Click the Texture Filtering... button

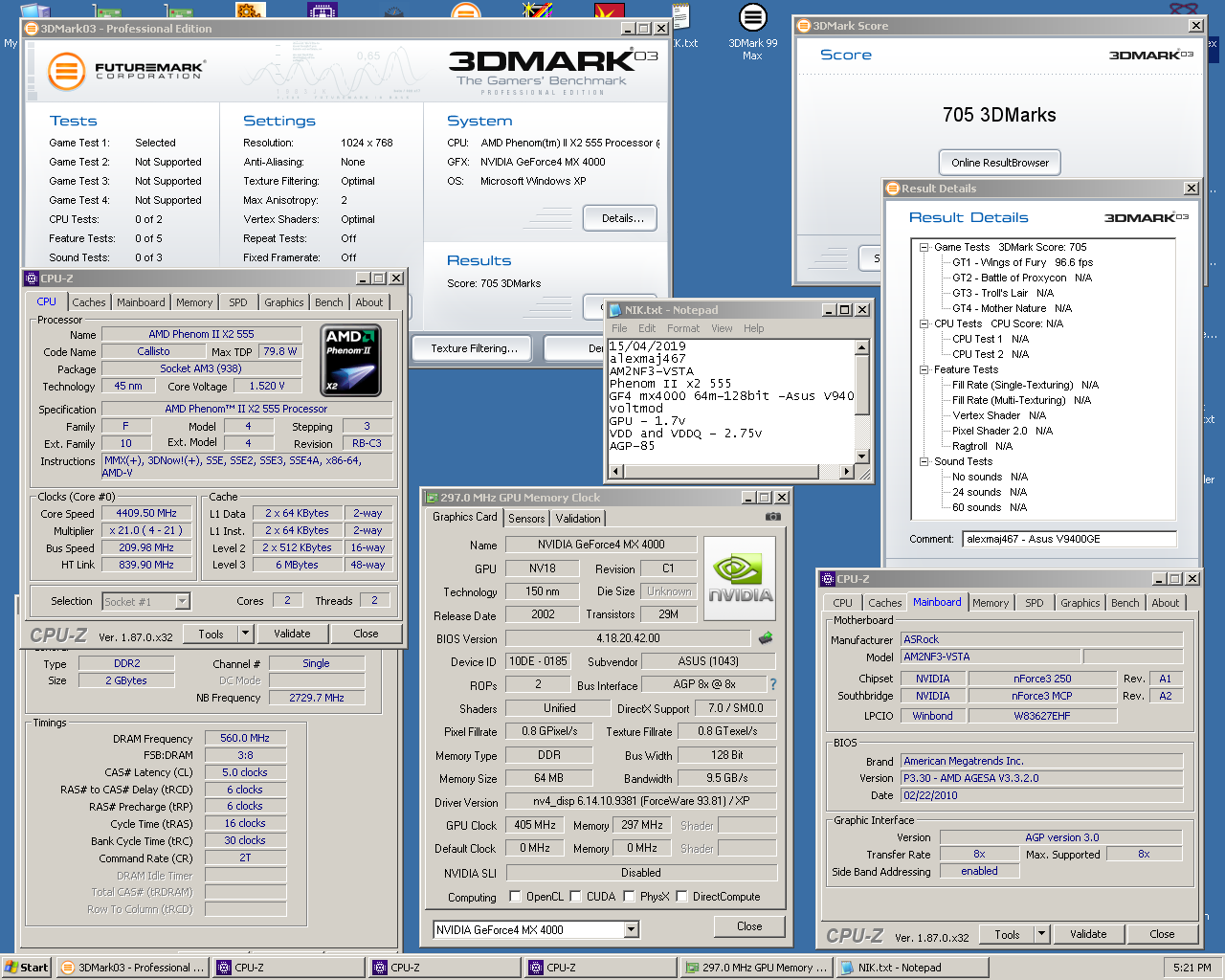(x=474, y=348)
